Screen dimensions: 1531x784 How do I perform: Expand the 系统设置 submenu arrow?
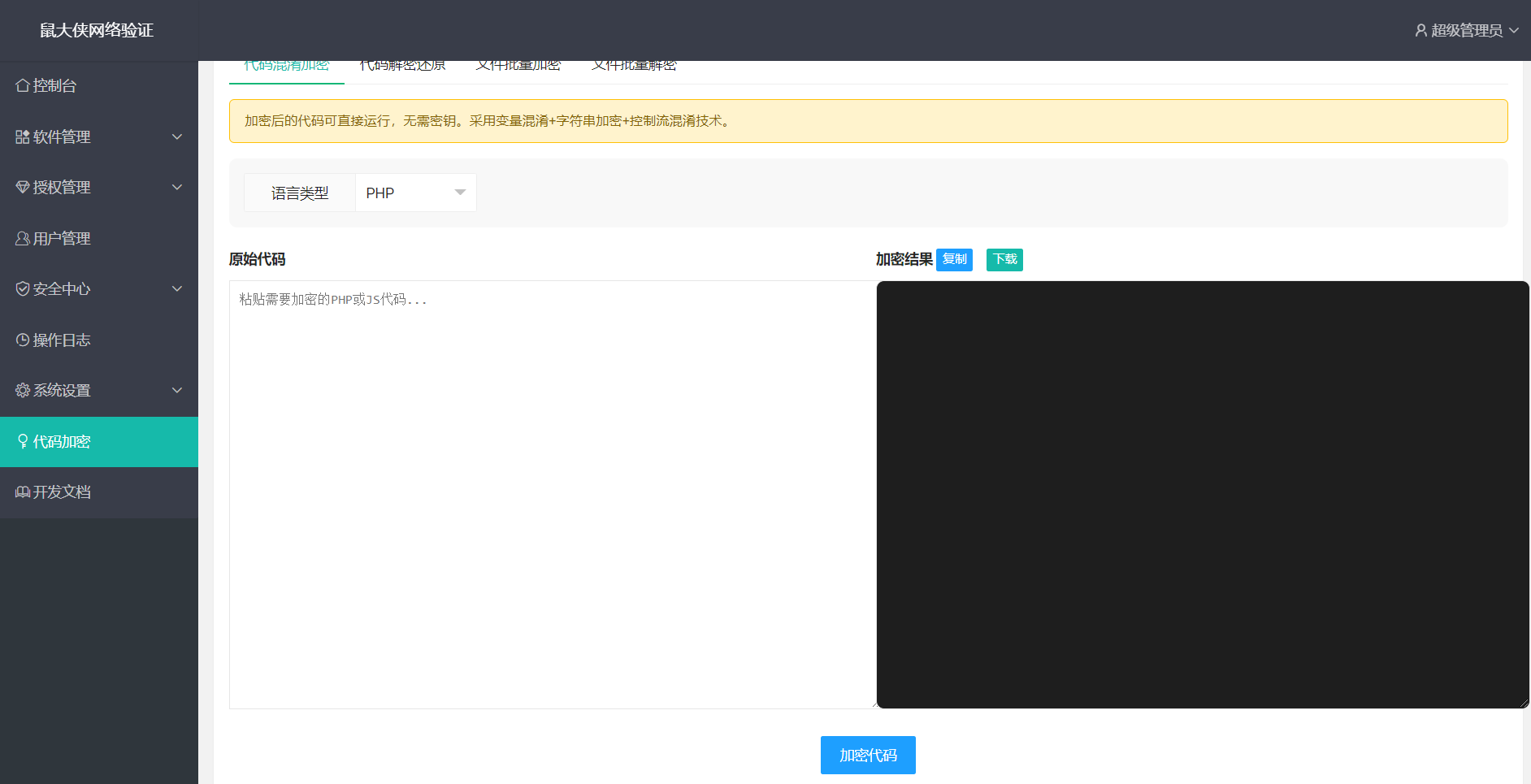coord(177,390)
